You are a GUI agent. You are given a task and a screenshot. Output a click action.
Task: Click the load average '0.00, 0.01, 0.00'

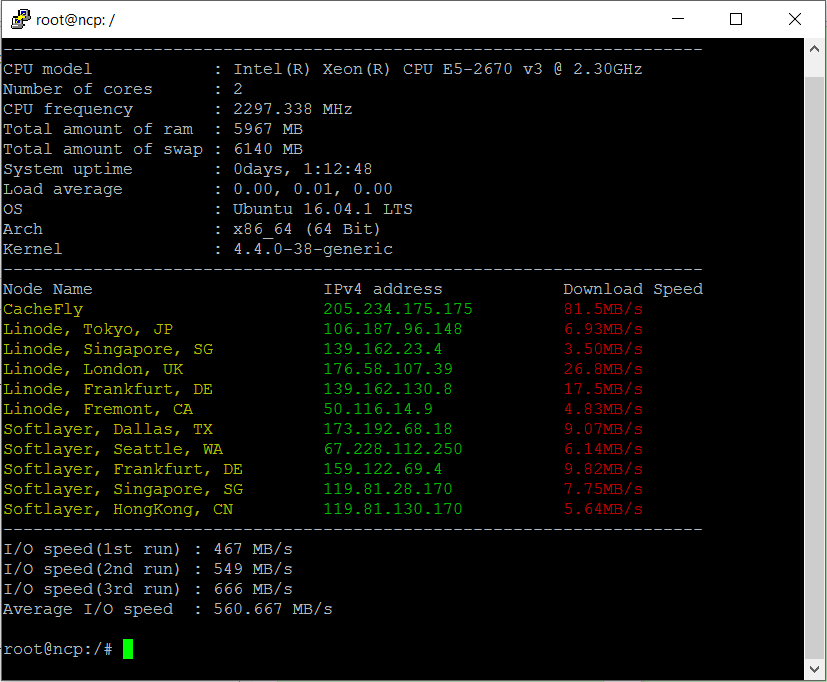(313, 189)
